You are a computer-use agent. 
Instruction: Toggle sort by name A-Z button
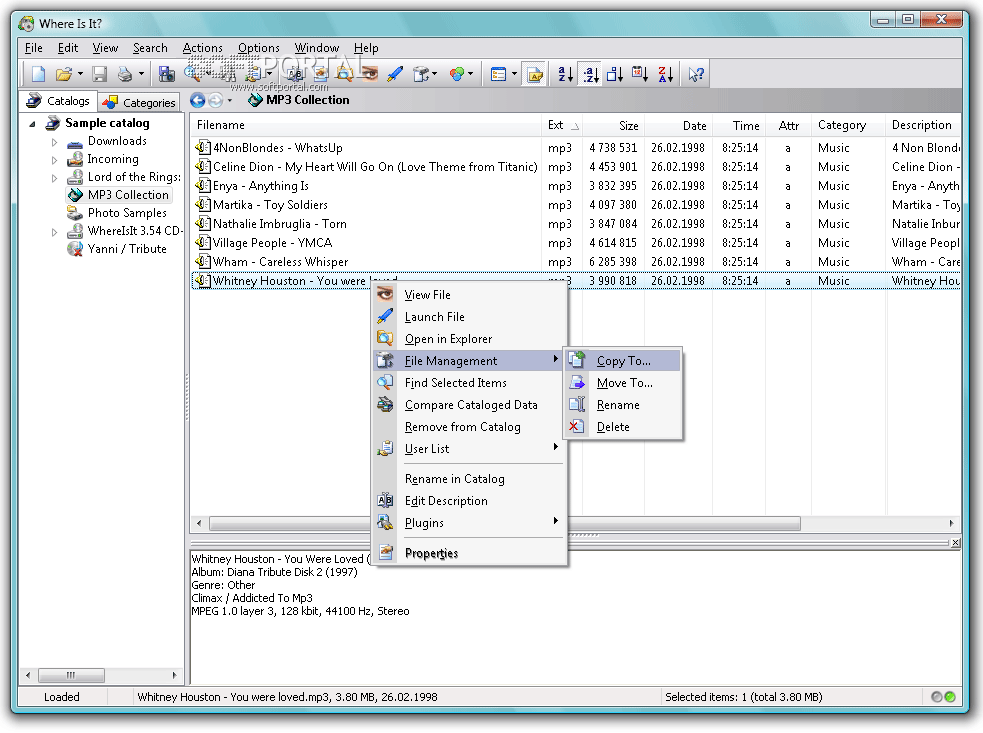[x=565, y=74]
